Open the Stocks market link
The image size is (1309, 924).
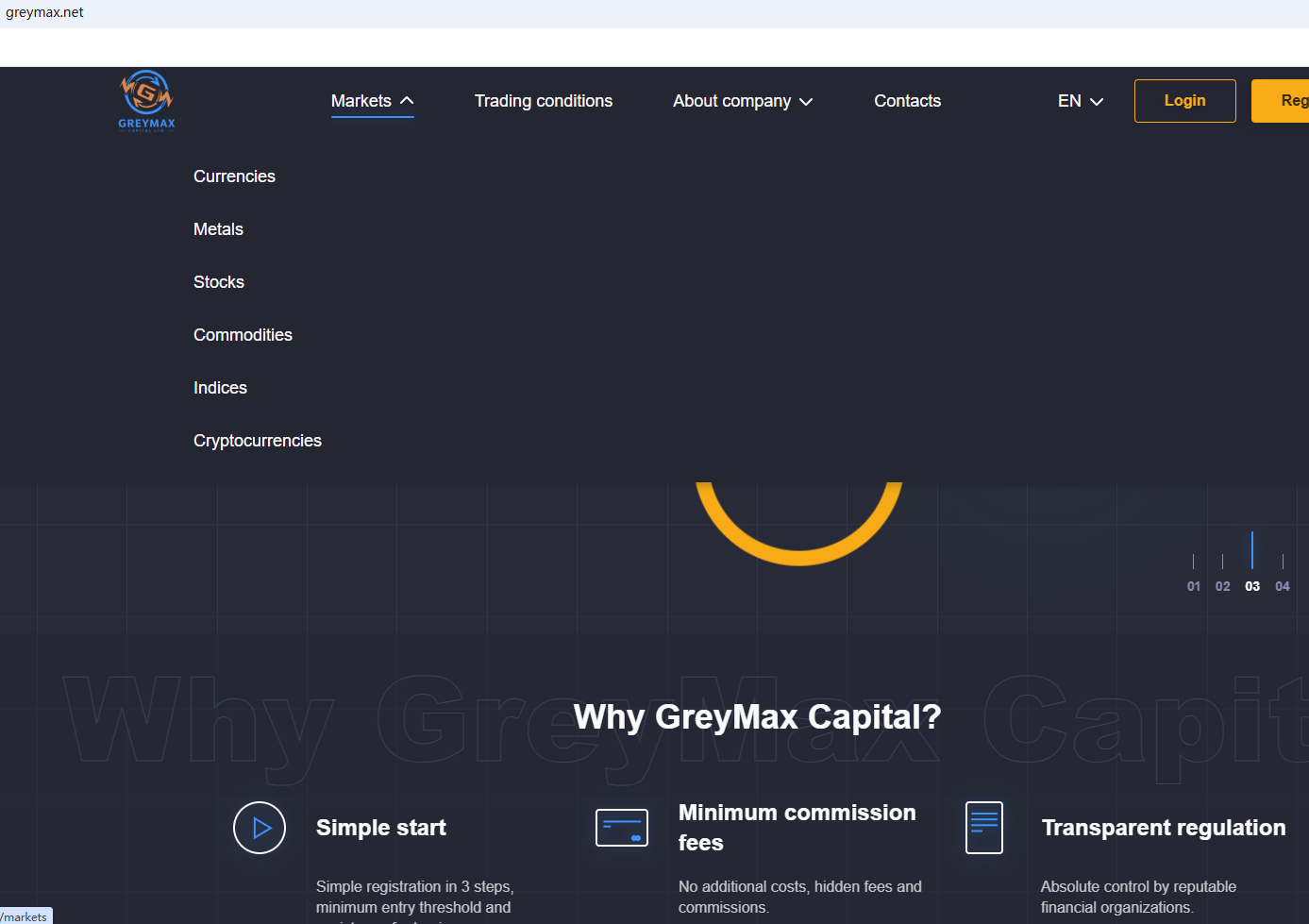click(219, 282)
